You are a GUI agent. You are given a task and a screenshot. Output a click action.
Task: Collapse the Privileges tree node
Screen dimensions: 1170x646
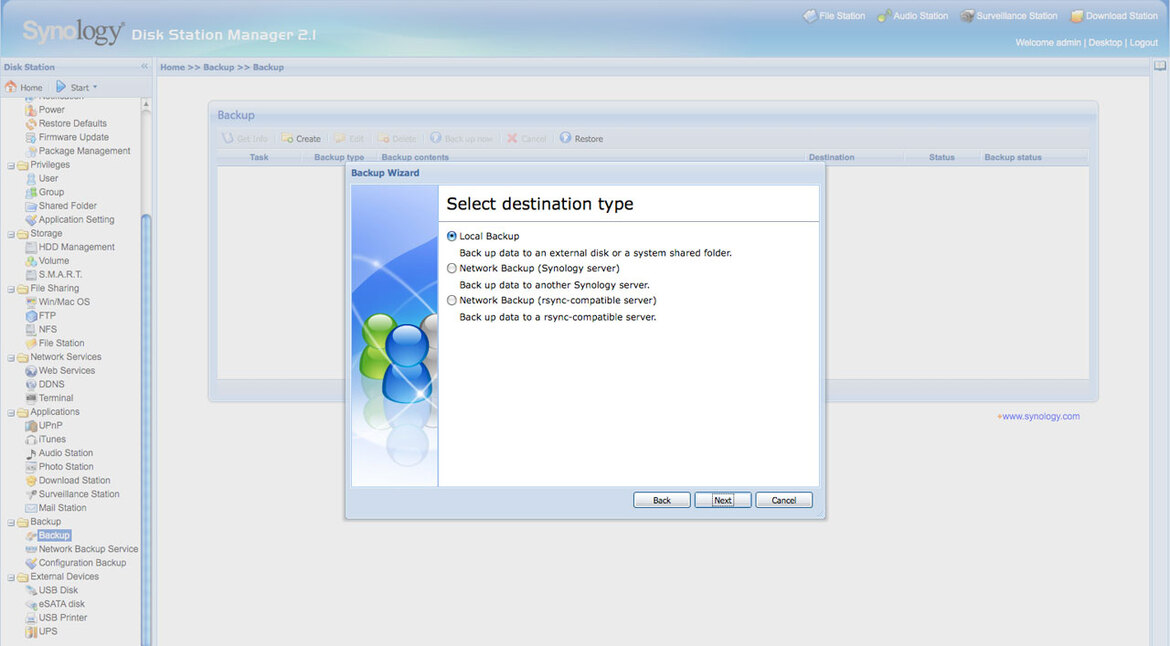tap(11, 166)
